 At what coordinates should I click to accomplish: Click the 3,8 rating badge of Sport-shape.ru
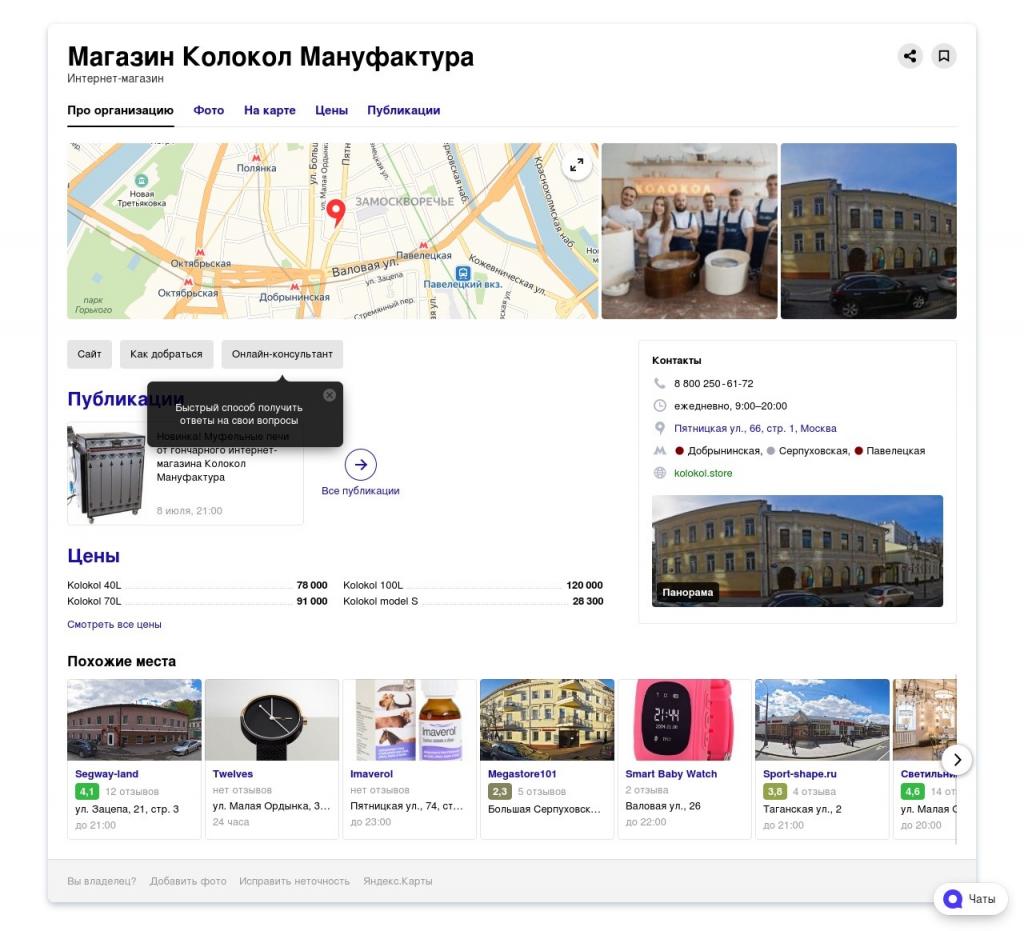tap(775, 791)
